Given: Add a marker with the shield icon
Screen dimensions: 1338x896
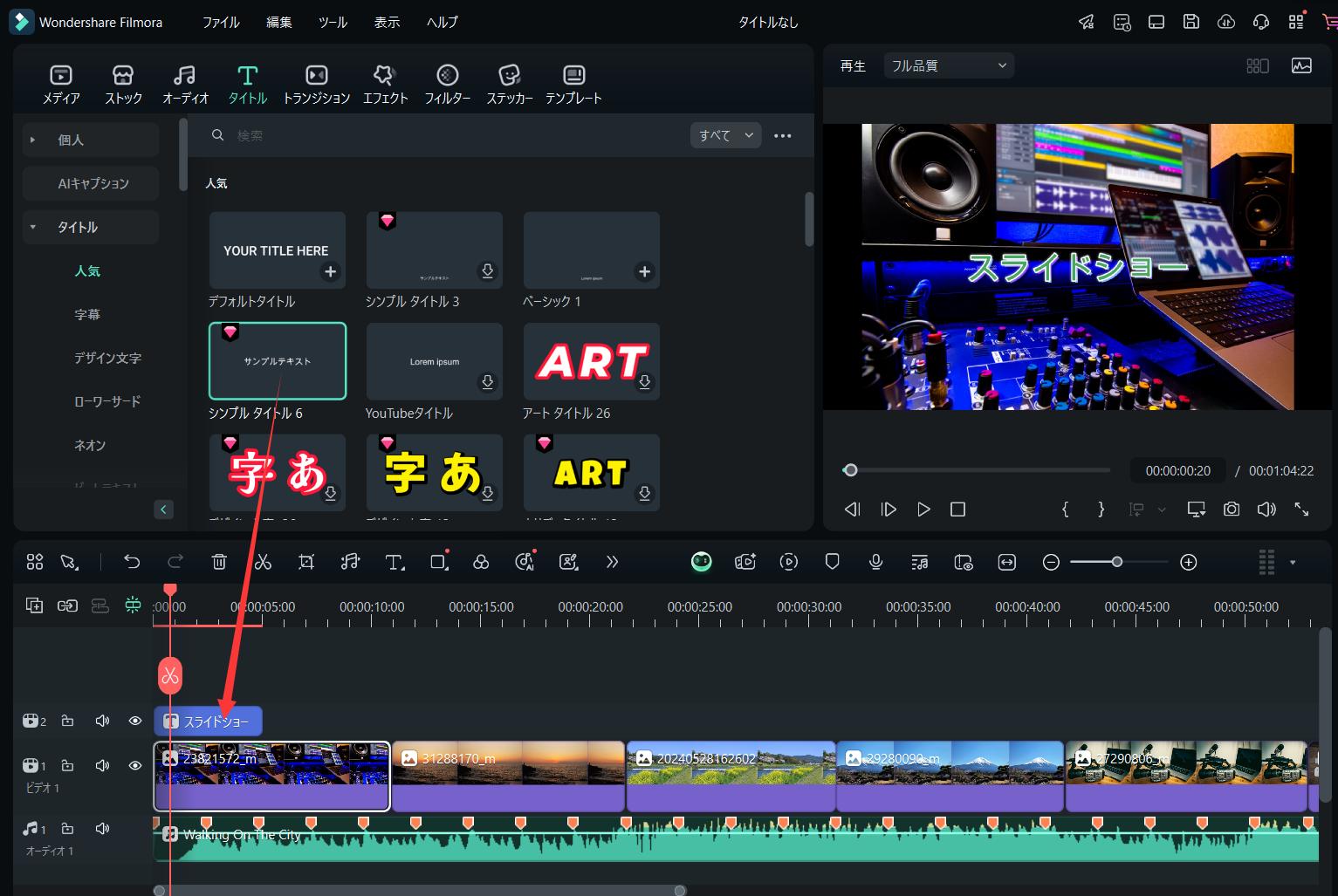Looking at the screenshot, I should (x=832, y=562).
